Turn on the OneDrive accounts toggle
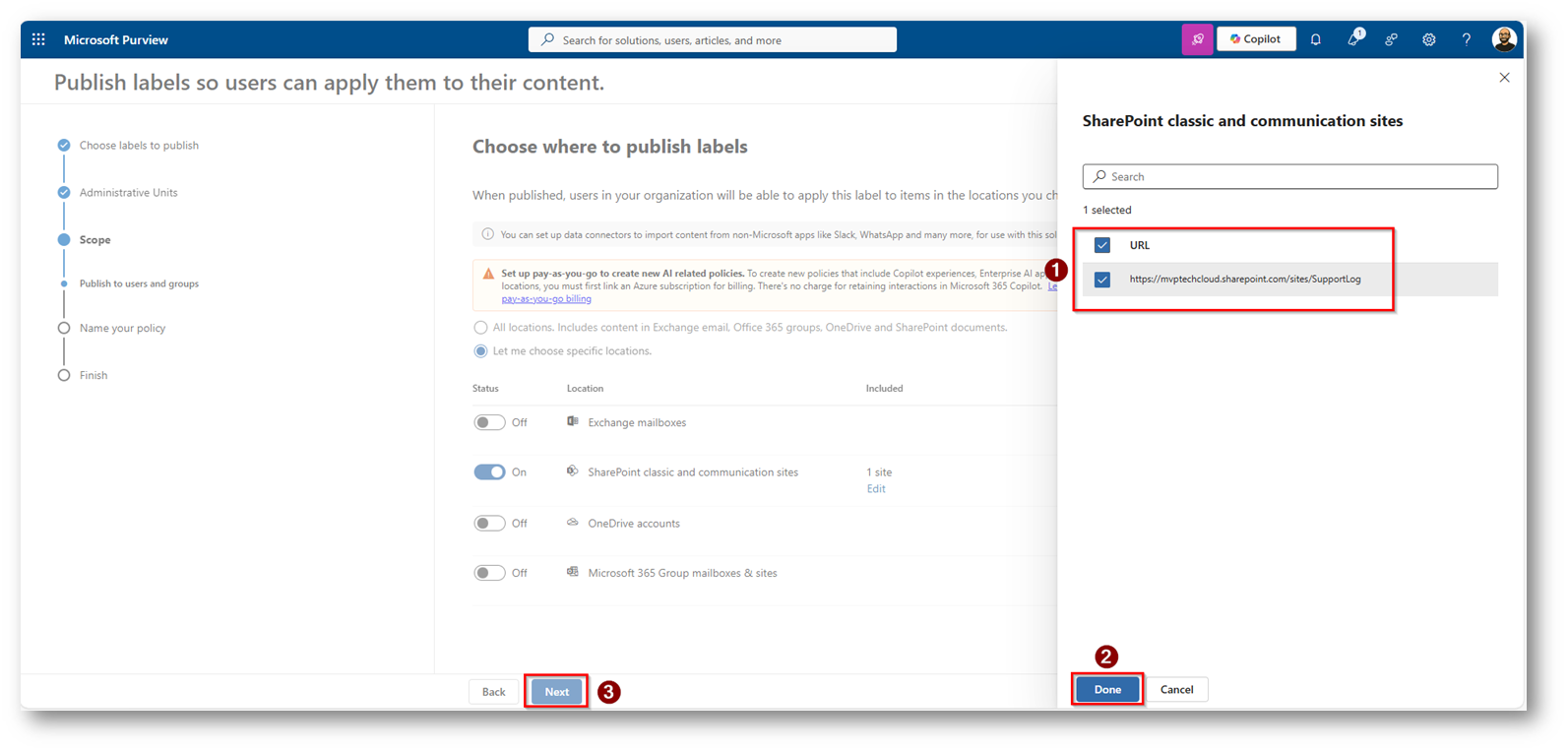1568x752 pixels. click(x=489, y=524)
